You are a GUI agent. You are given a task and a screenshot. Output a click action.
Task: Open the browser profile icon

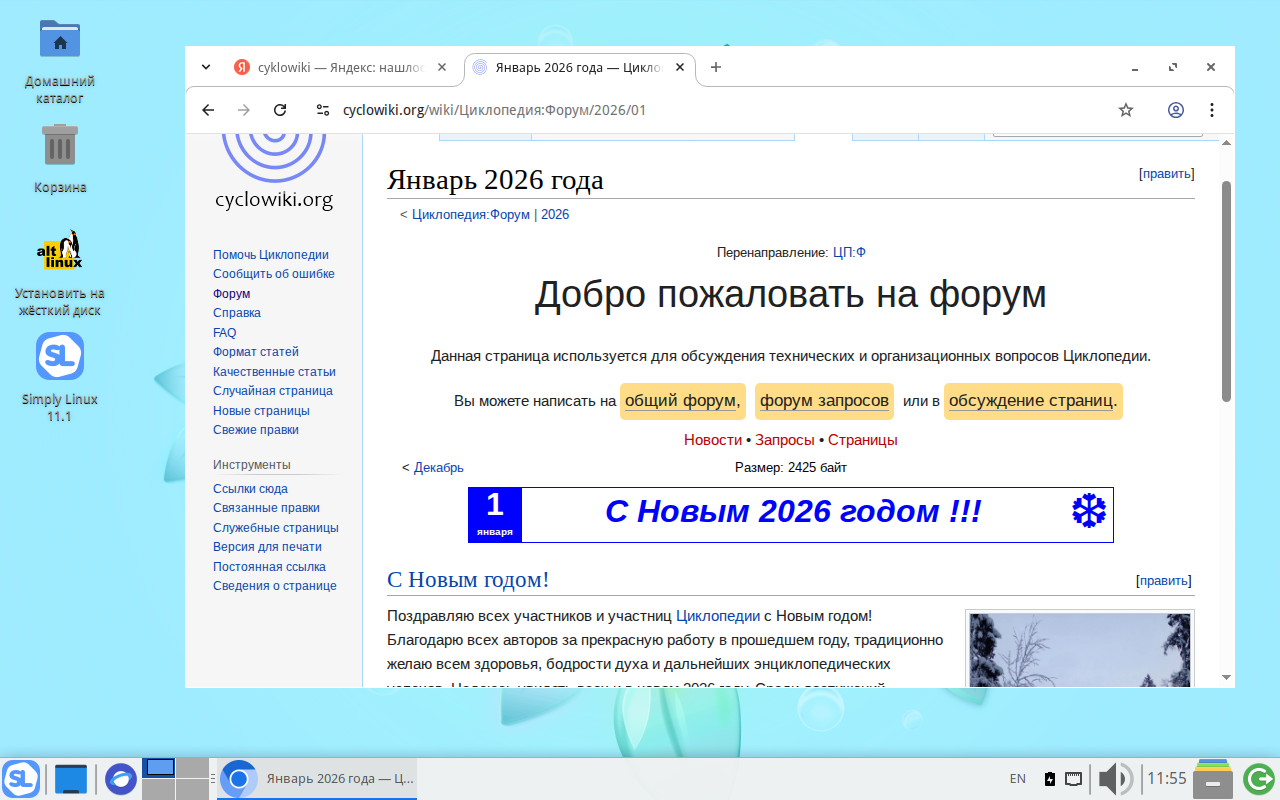pos(1175,110)
